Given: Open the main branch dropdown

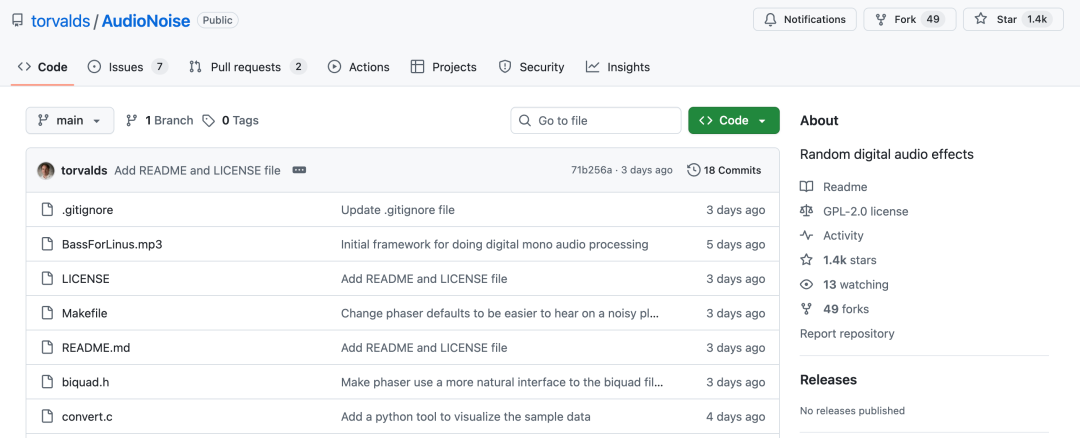Looking at the screenshot, I should click(69, 120).
